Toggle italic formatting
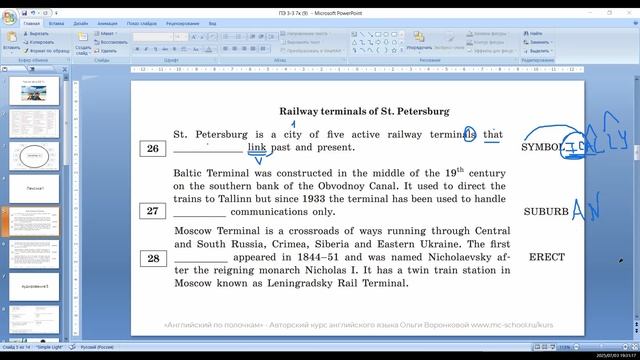The image size is (640, 360). (146, 49)
